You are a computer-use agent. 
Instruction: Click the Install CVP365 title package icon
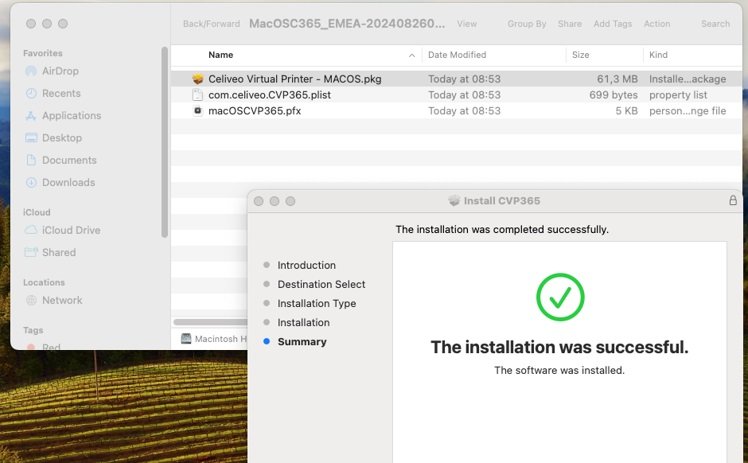pos(455,200)
